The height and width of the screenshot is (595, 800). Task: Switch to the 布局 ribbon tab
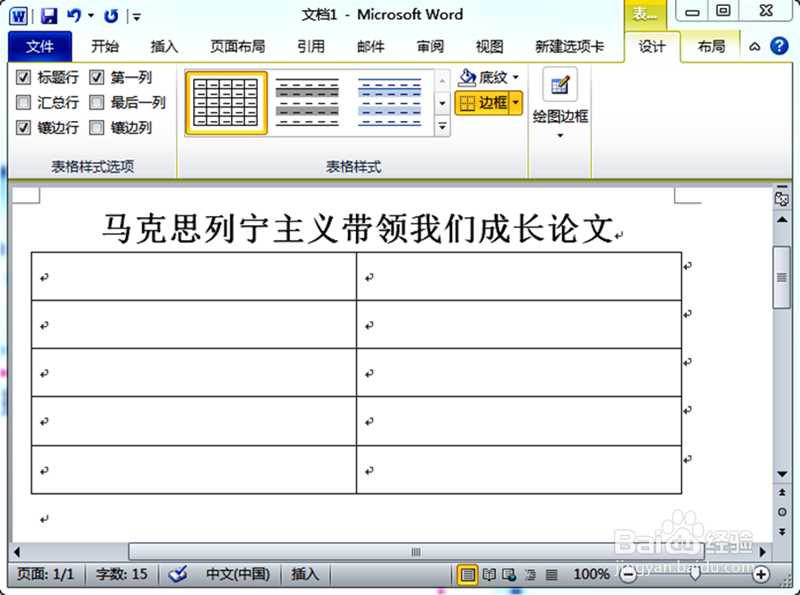tap(711, 45)
